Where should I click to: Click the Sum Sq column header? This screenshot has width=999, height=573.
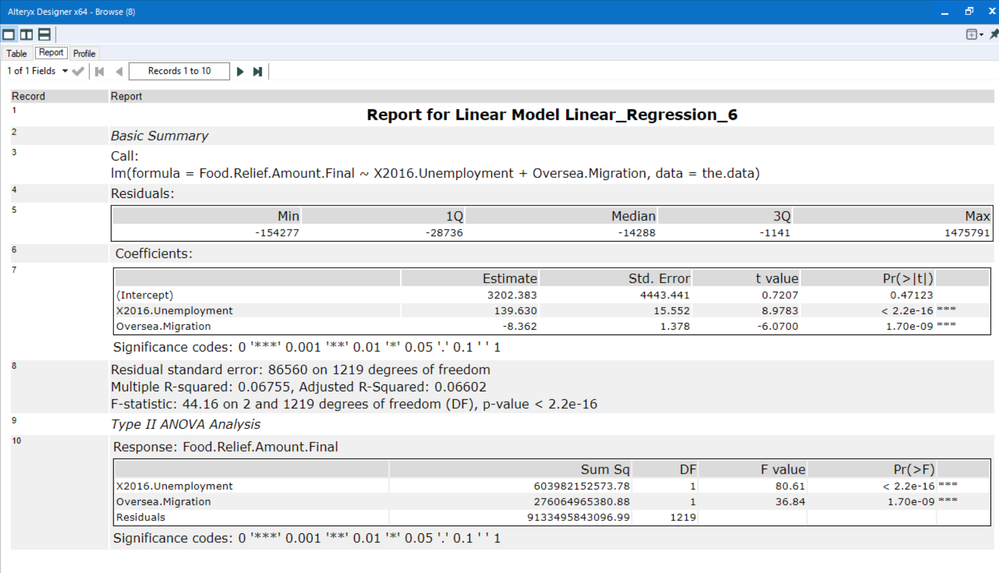point(605,470)
